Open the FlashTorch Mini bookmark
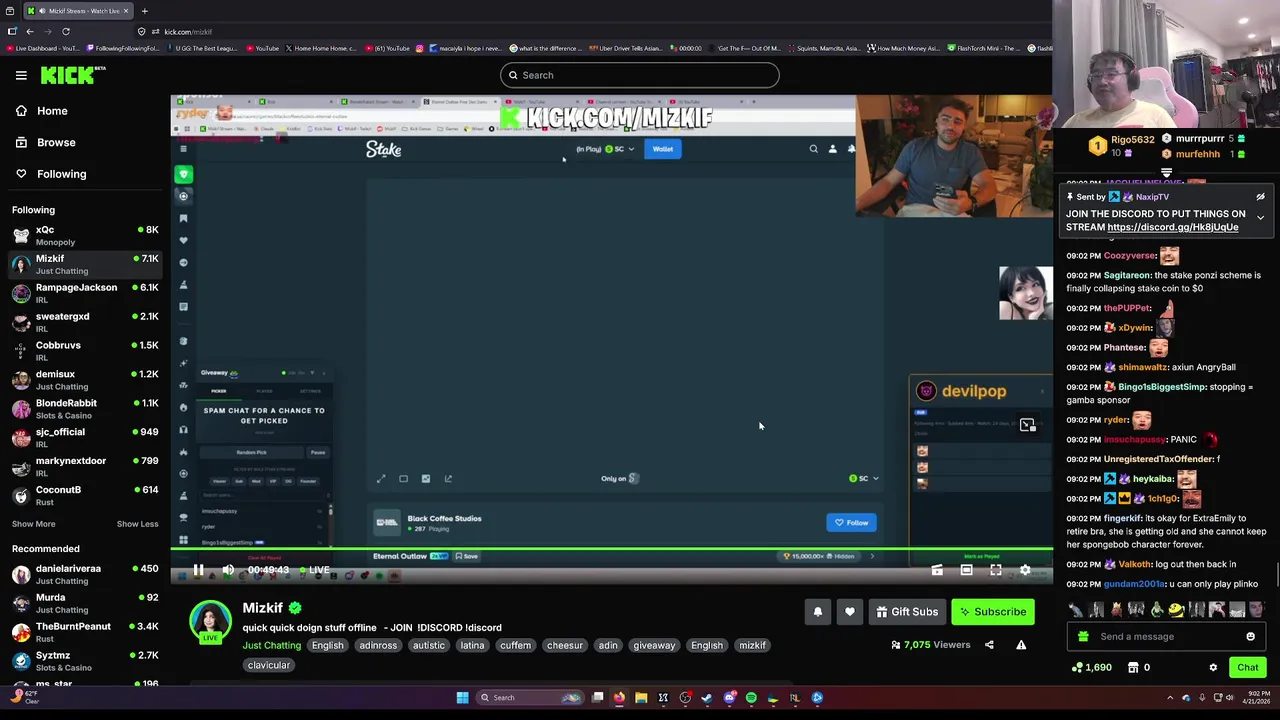The height and width of the screenshot is (720, 1280). click(x=982, y=48)
